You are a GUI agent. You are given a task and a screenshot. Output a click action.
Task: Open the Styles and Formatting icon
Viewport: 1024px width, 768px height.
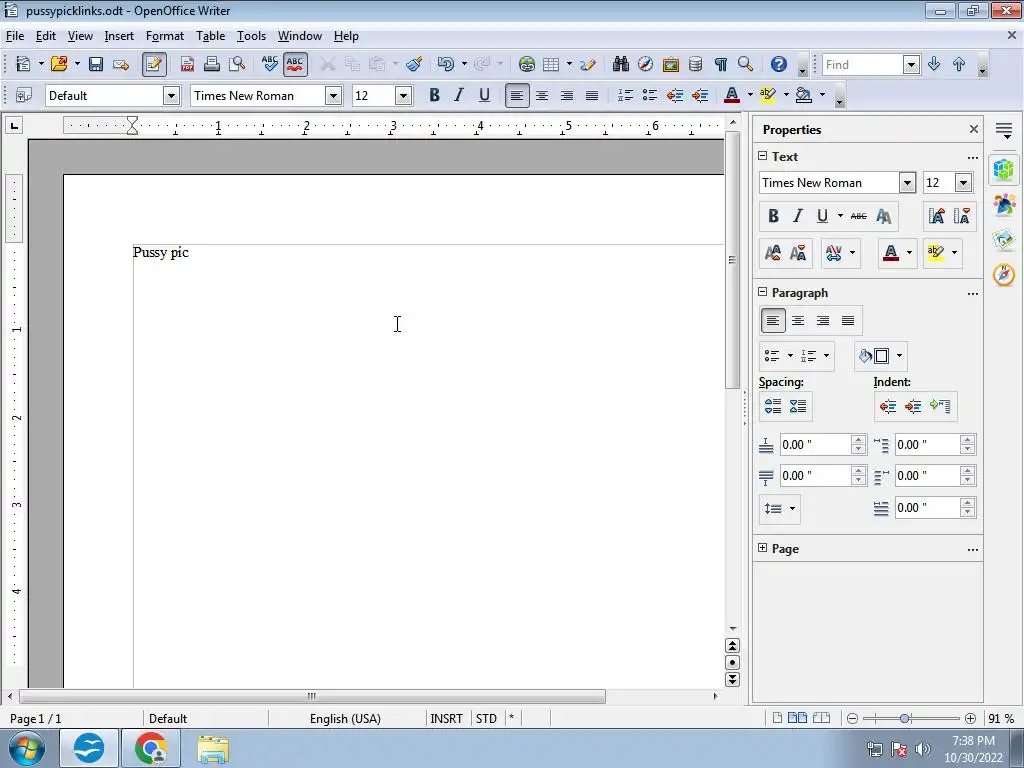[x=24, y=95]
